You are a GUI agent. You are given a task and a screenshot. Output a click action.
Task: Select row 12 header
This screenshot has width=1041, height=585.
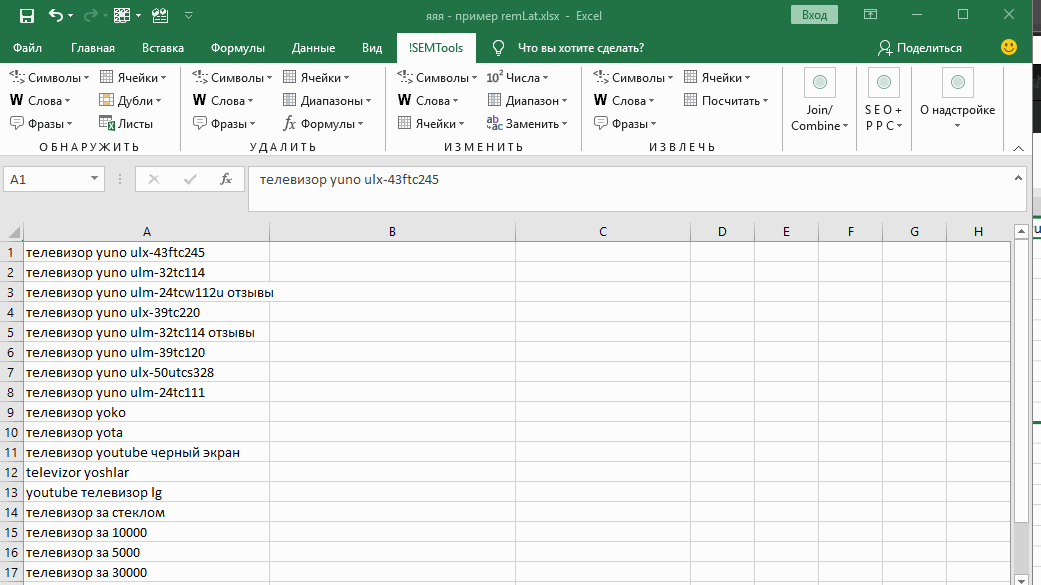11,473
